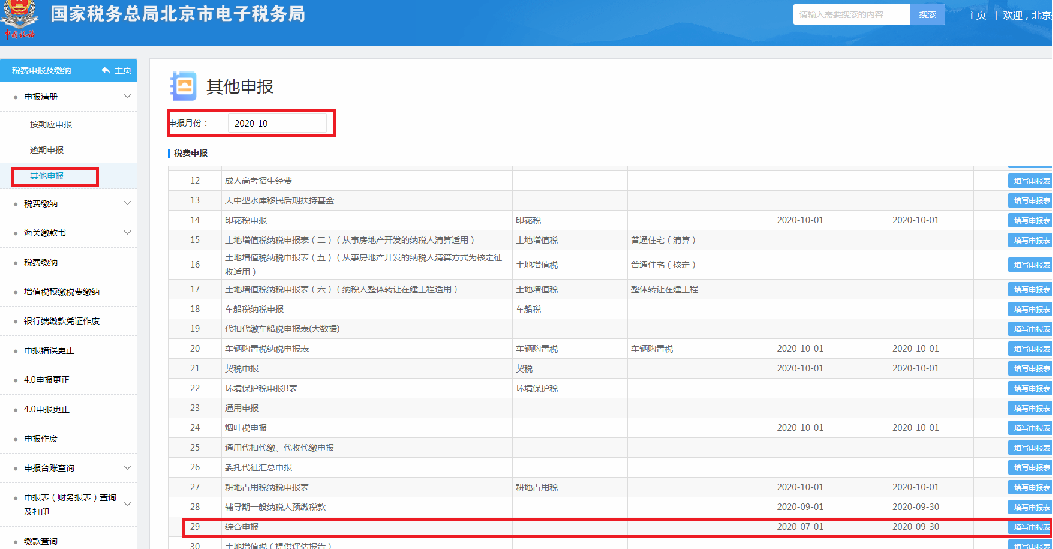The image size is (1053, 549).
Task: Click 填写申报表 for row 22 环境保护税
Action: tap(1032, 389)
